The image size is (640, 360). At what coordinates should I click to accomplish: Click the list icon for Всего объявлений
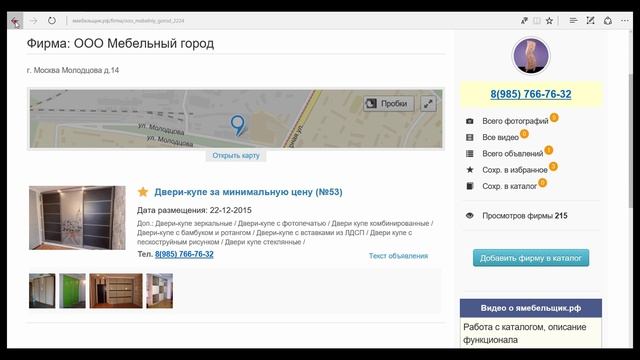click(x=470, y=154)
